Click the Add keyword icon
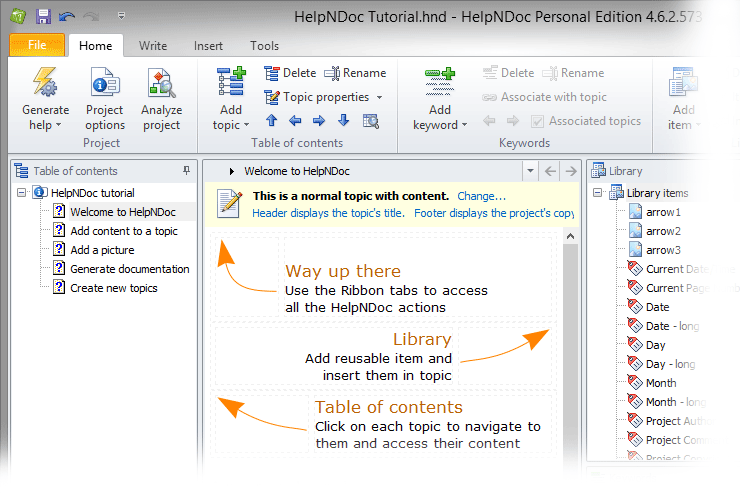Screen dimensions: 740x500 pyautogui.click(x=440, y=82)
